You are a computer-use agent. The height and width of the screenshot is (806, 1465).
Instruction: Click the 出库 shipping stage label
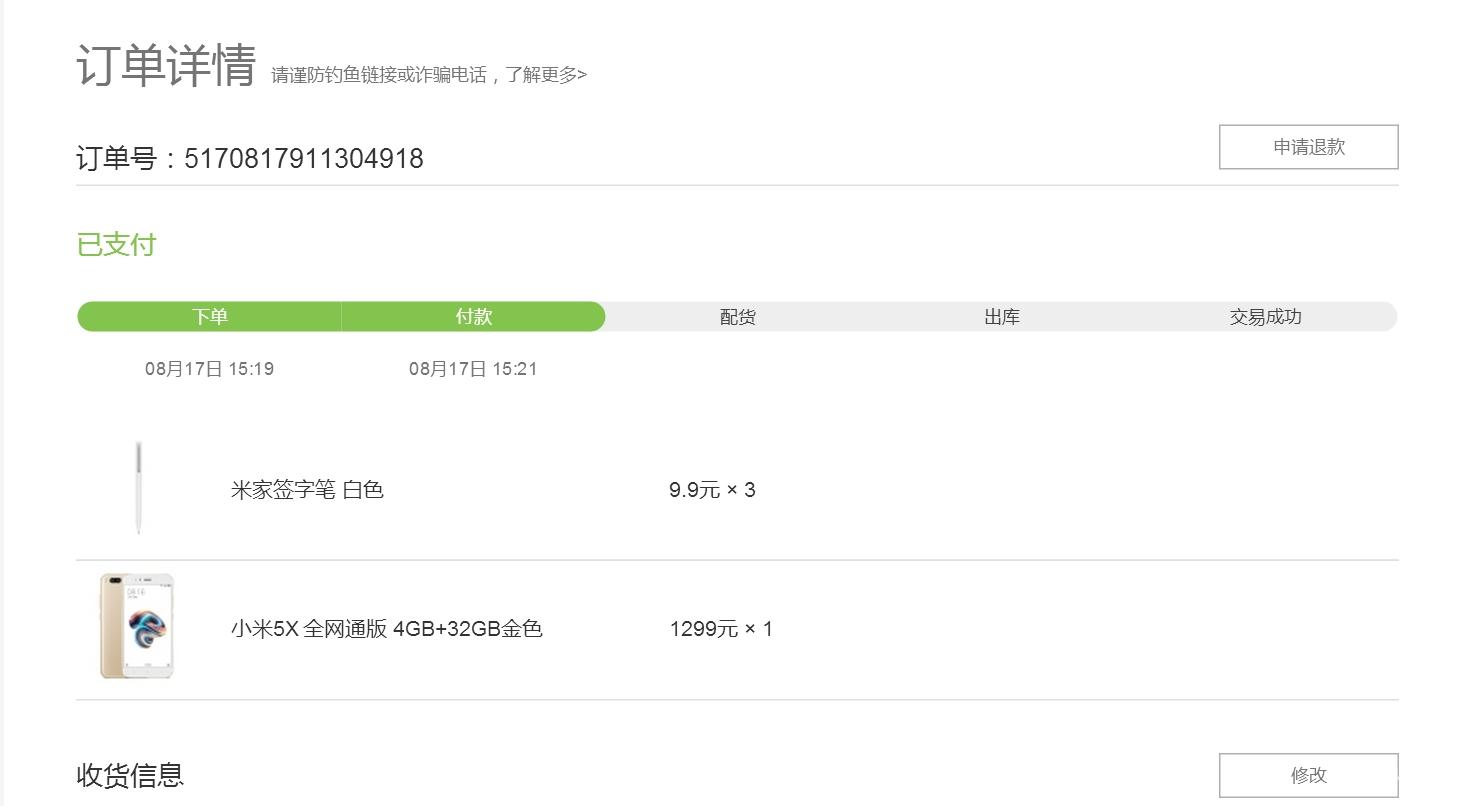click(x=1000, y=316)
